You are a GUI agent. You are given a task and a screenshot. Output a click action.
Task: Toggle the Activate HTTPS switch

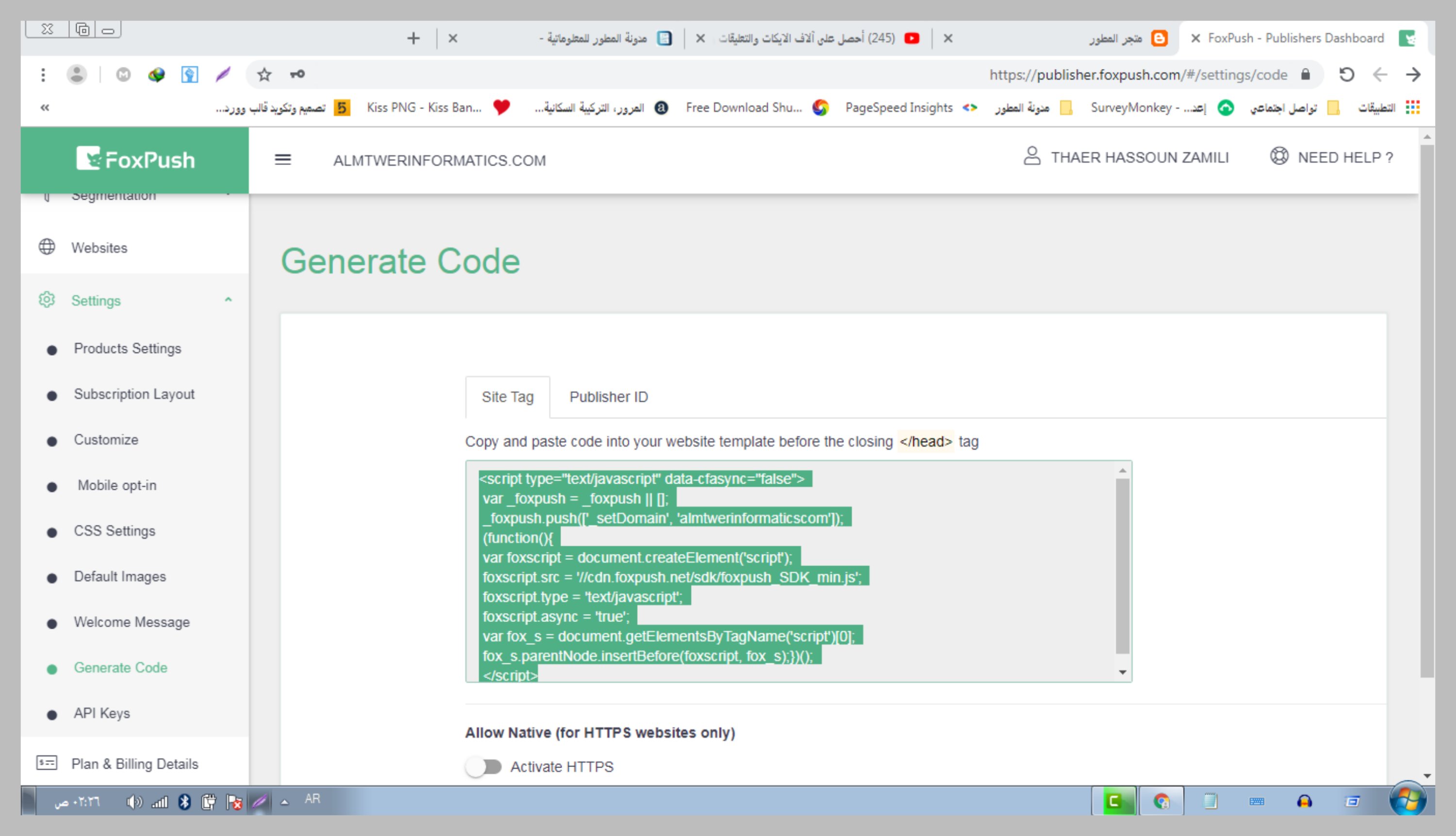pyautogui.click(x=483, y=767)
